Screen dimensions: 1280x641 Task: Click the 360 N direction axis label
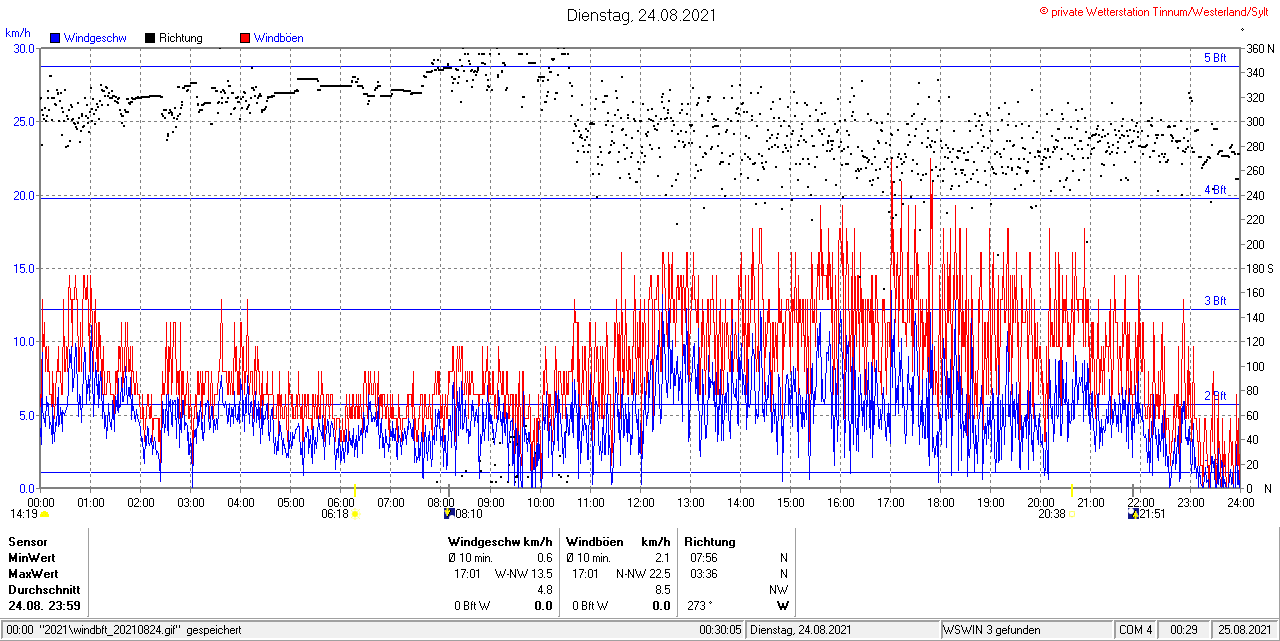click(x=1260, y=48)
